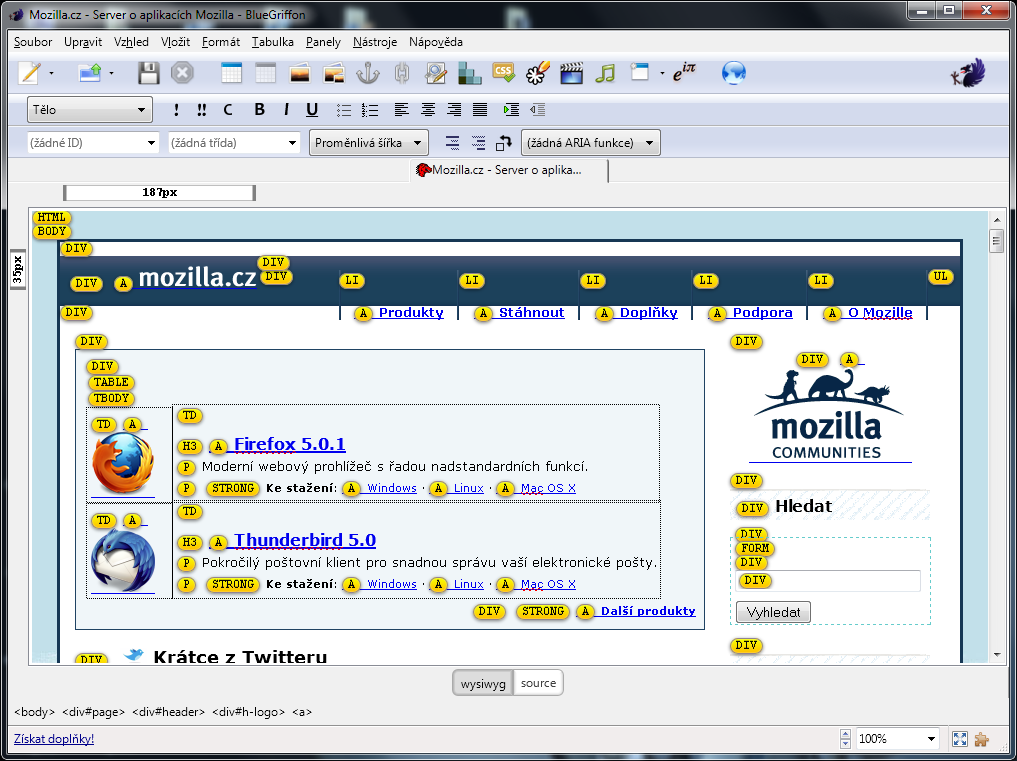Open the 100% zoom level dropdown

[898, 738]
